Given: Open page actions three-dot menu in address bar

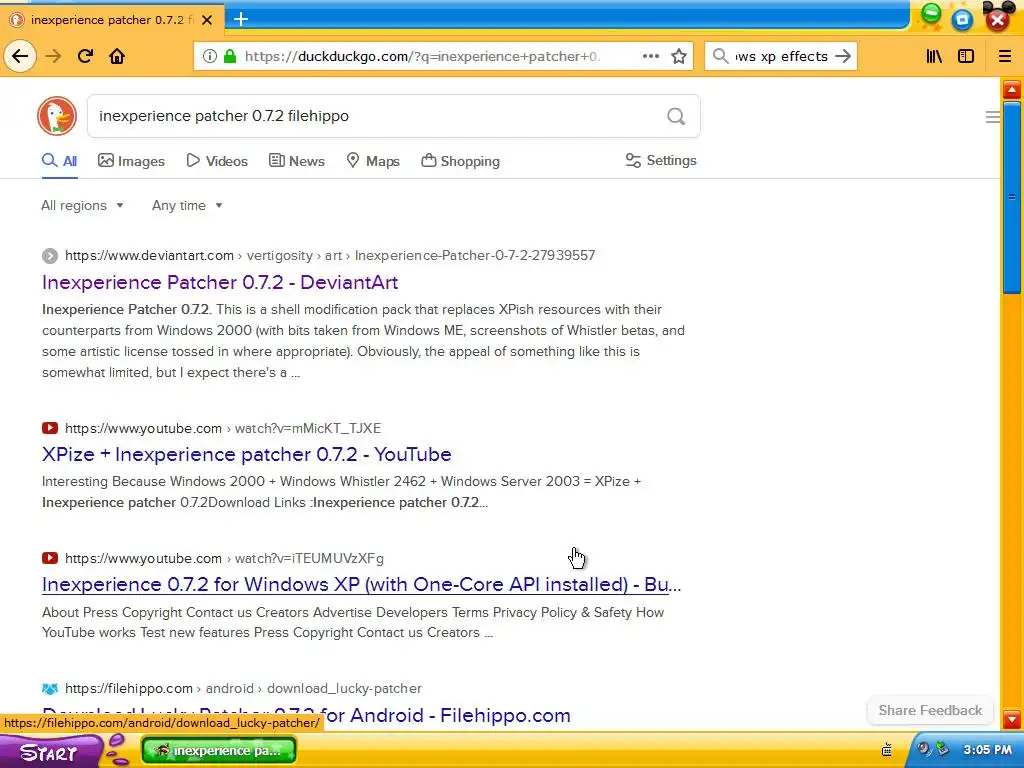Looking at the screenshot, I should coord(650,56).
